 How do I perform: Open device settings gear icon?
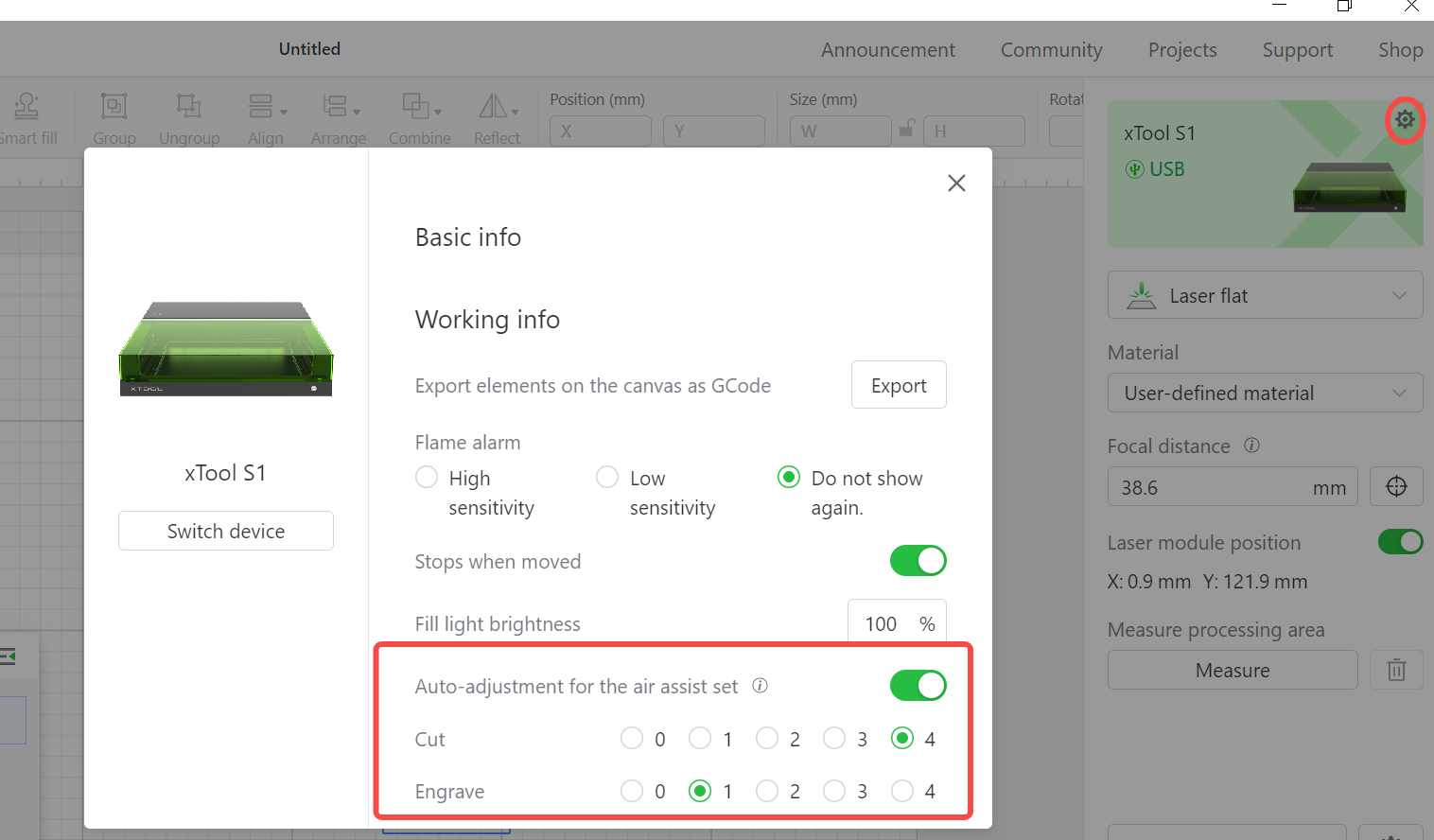(1405, 119)
